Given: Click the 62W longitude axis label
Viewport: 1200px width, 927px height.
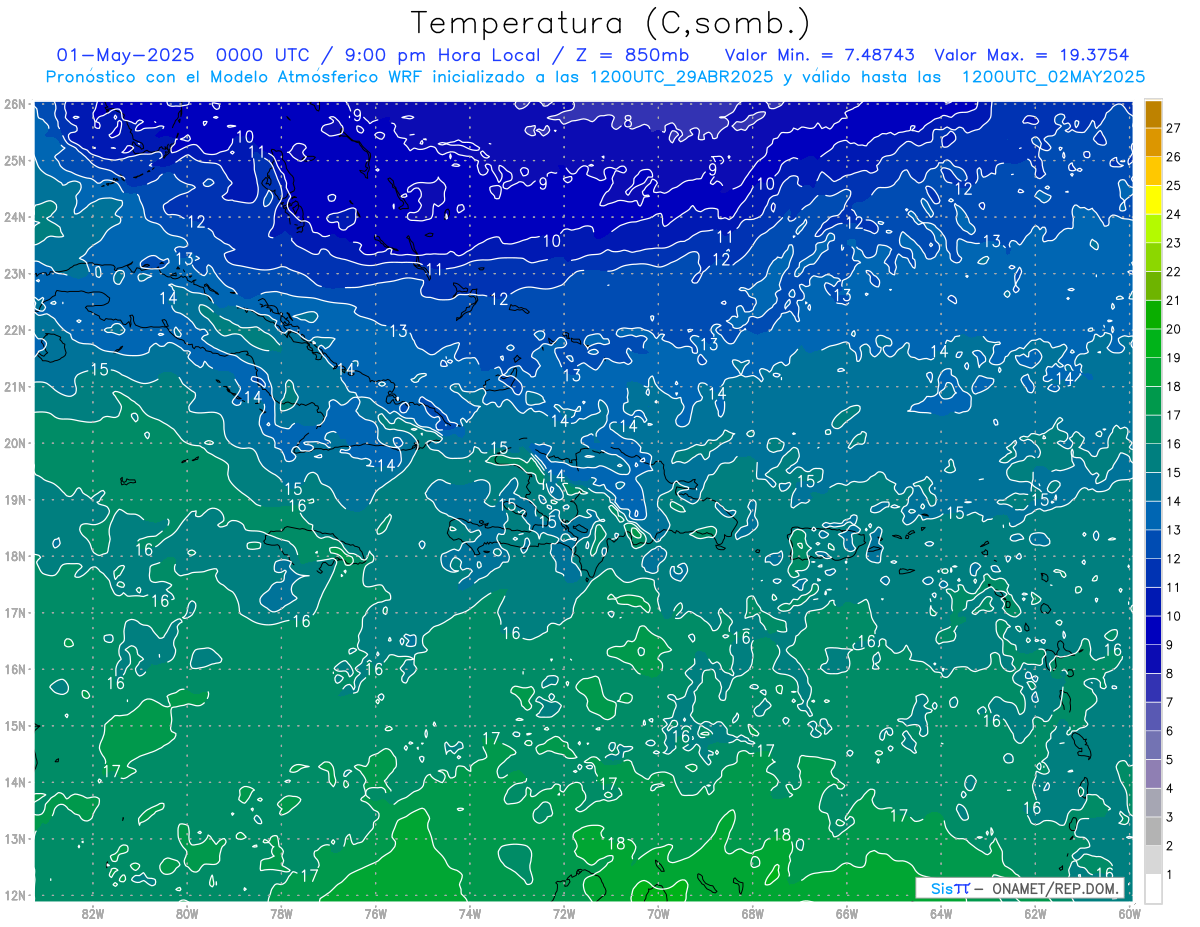Looking at the screenshot, I should [1035, 913].
